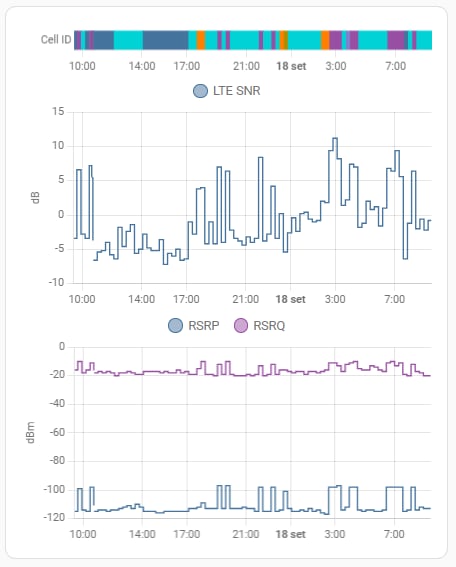This screenshot has width=456, height=567.
Task: Click the RSRP legend label
Action: click(x=204, y=325)
